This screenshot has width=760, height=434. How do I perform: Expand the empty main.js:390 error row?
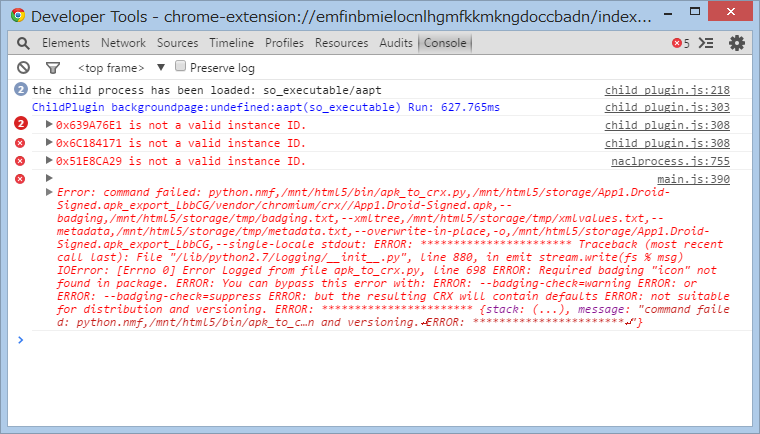pyautogui.click(x=49, y=178)
